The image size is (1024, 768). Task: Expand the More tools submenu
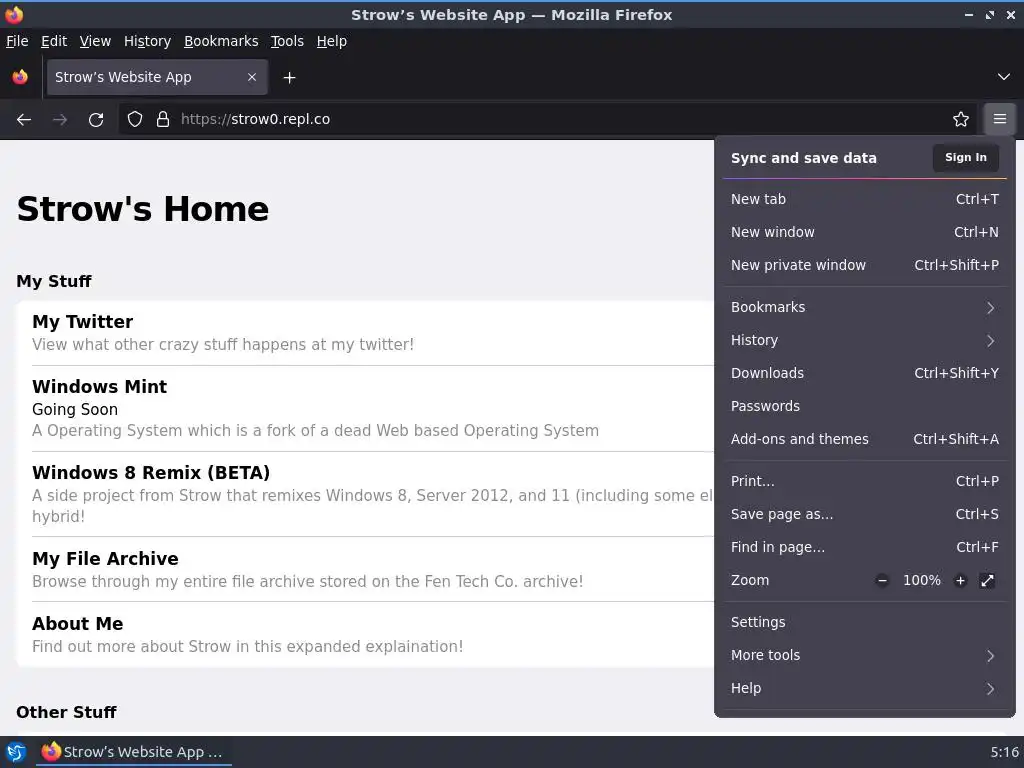point(865,655)
